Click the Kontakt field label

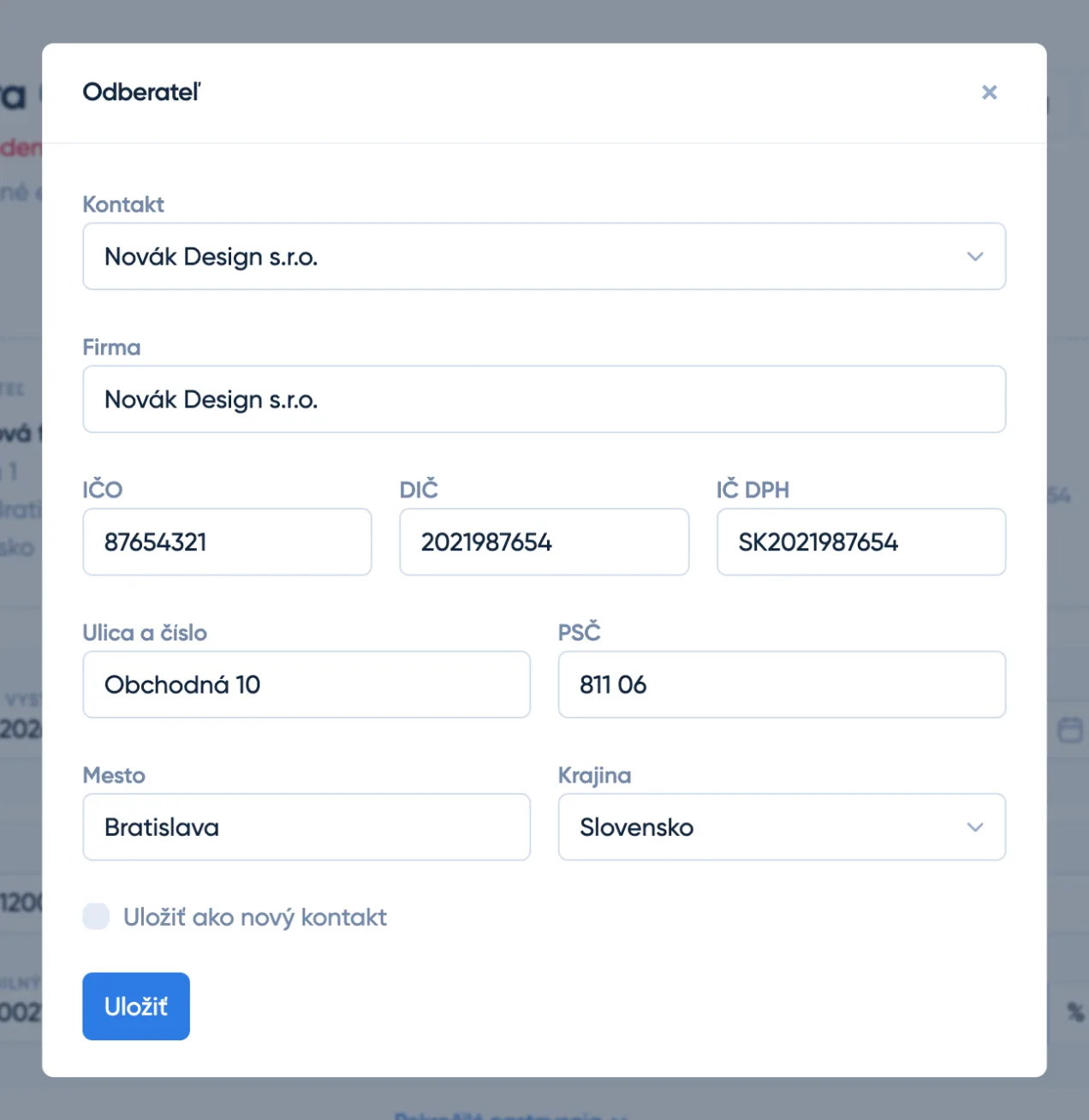123,205
